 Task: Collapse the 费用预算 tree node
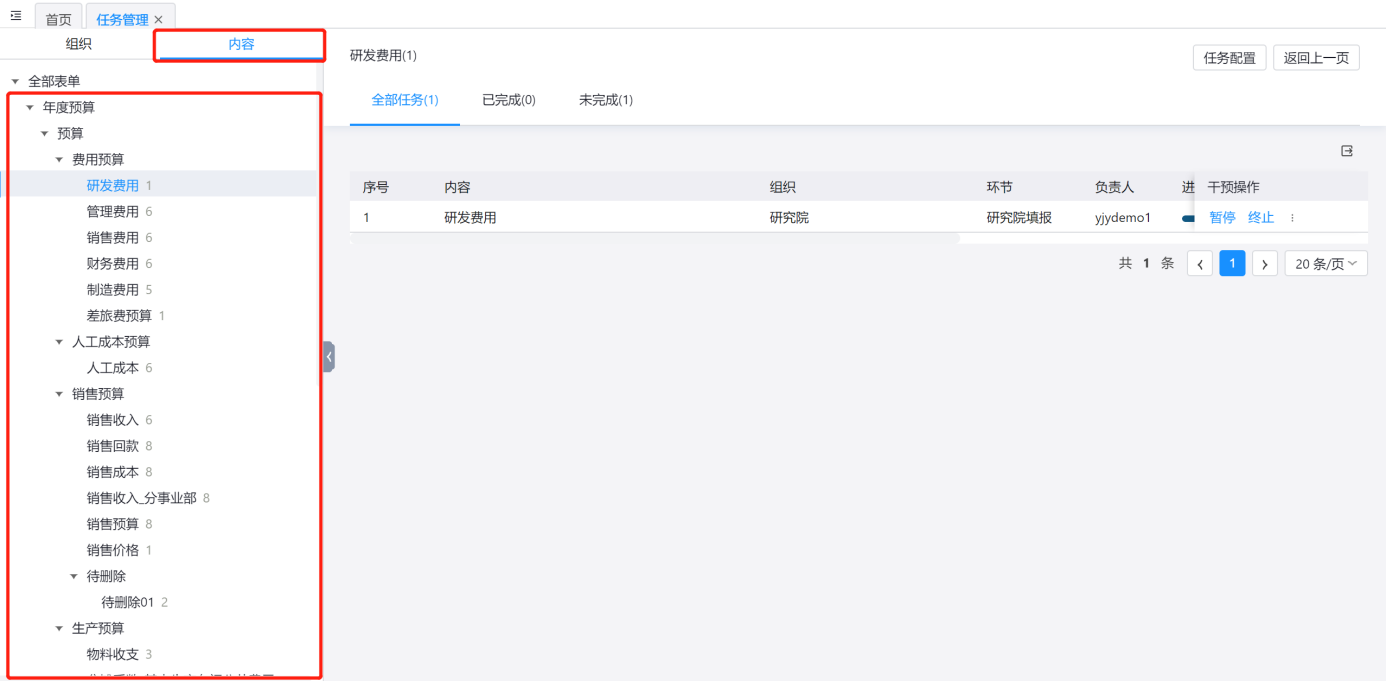59,160
